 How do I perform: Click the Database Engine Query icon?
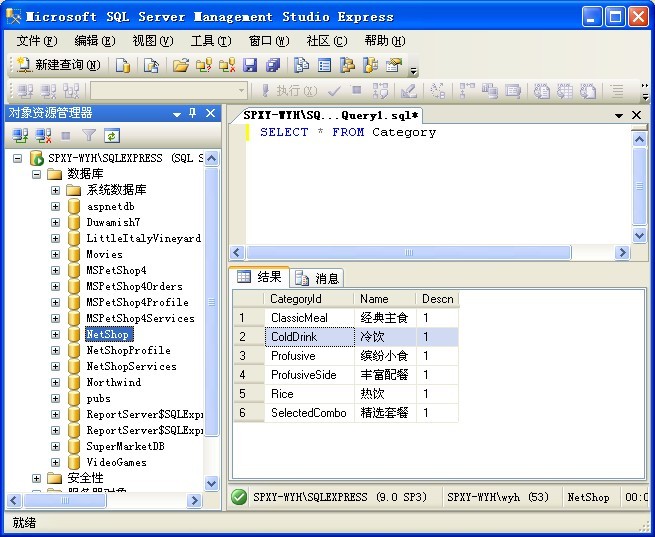click(x=122, y=65)
